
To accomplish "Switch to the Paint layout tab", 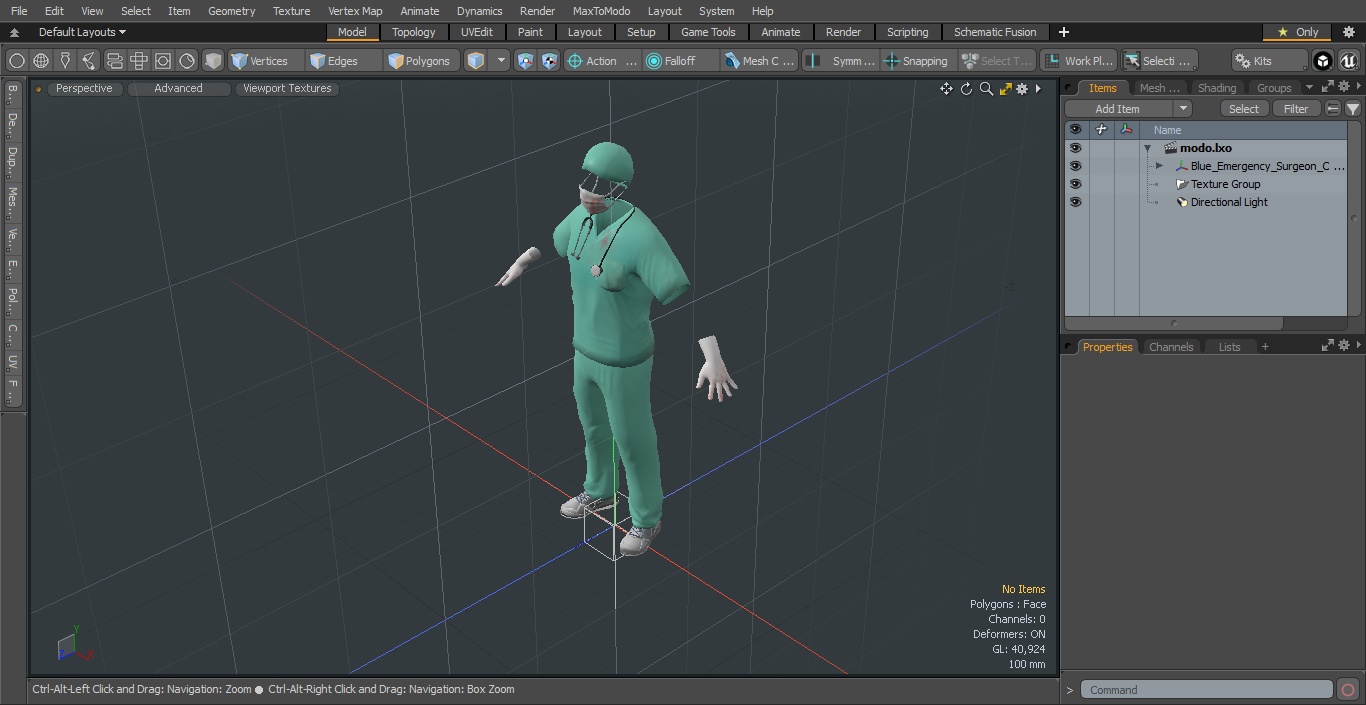I will 530,32.
